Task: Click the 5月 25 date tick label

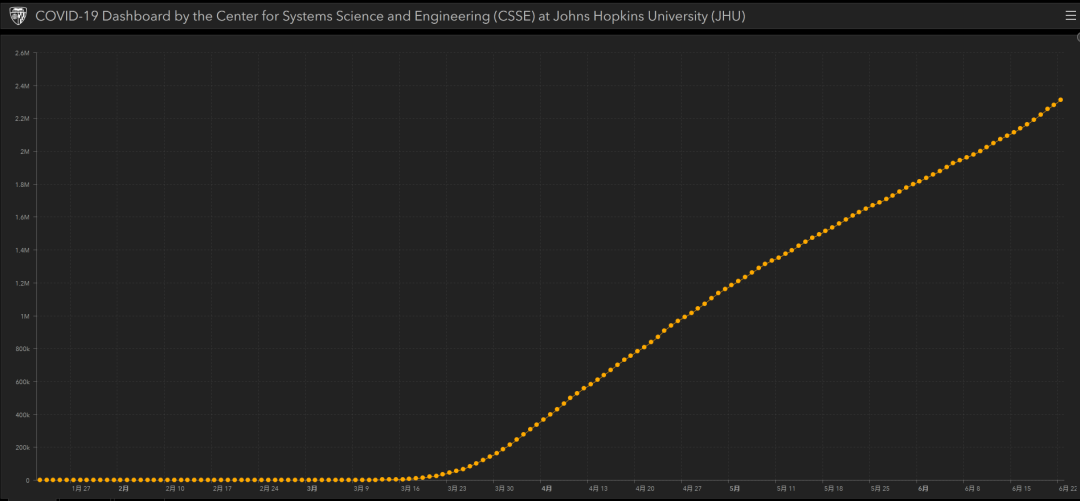Action: click(880, 489)
